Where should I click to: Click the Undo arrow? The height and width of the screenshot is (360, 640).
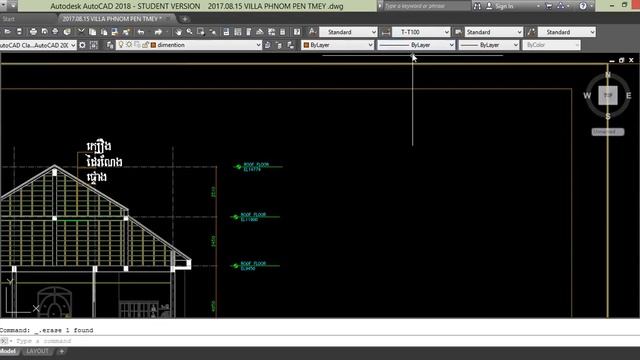click(x=141, y=32)
